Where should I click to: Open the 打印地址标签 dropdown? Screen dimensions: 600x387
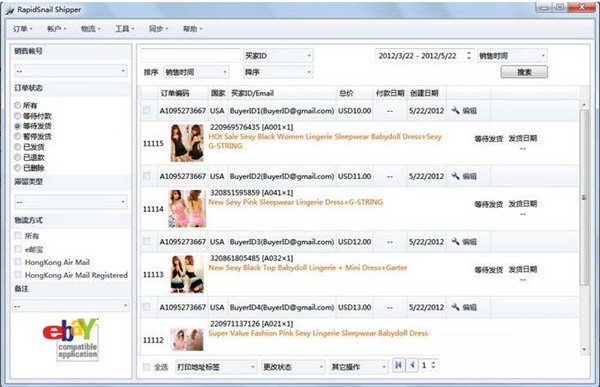click(216, 367)
